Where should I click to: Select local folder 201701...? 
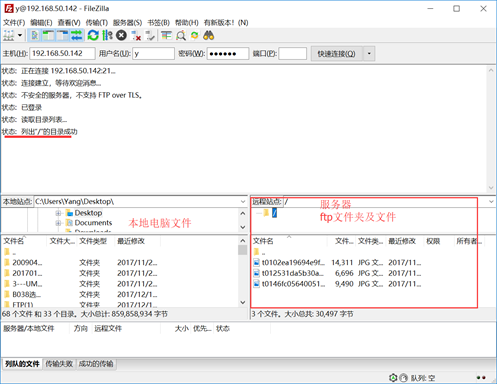pyautogui.click(x=27, y=273)
